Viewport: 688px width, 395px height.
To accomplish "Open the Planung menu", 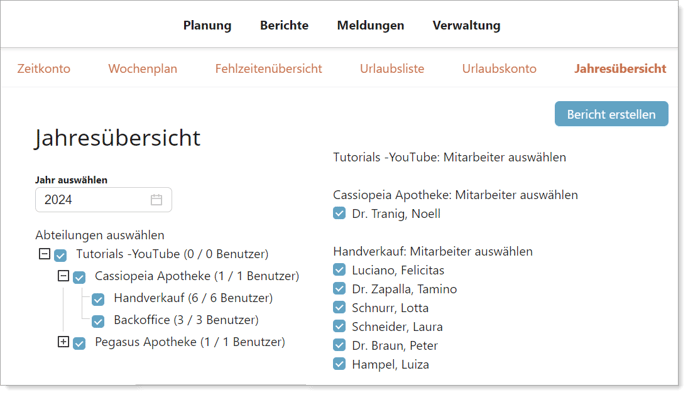I will (207, 25).
